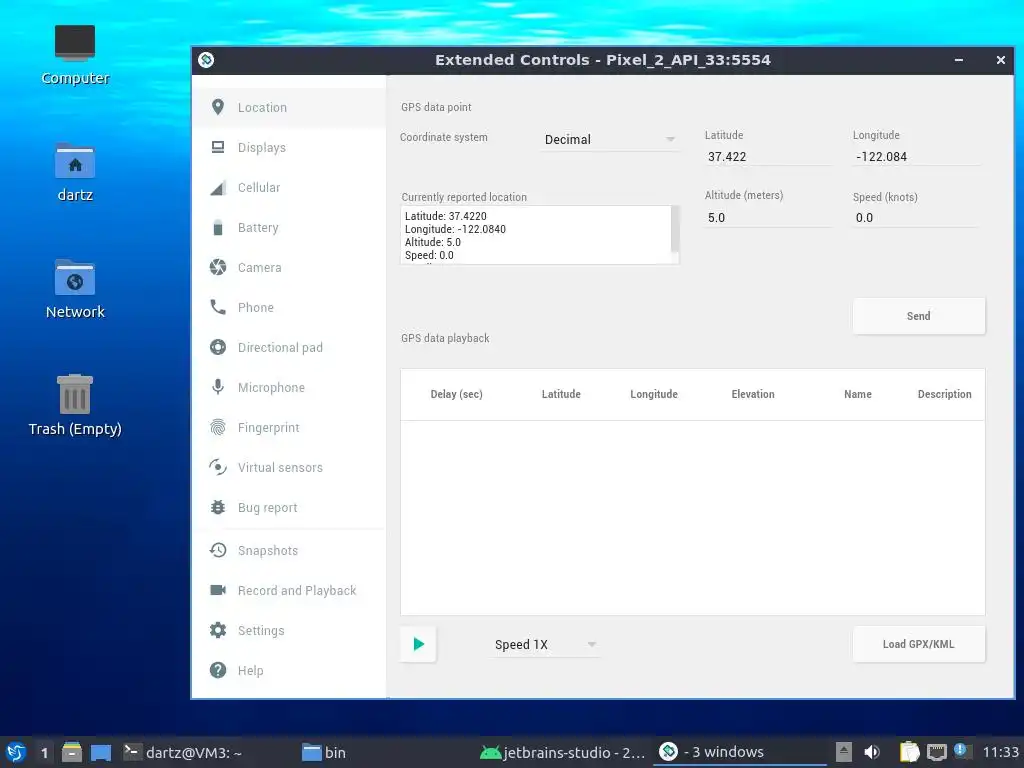Click the volume speaker icon in tray

(x=872, y=752)
